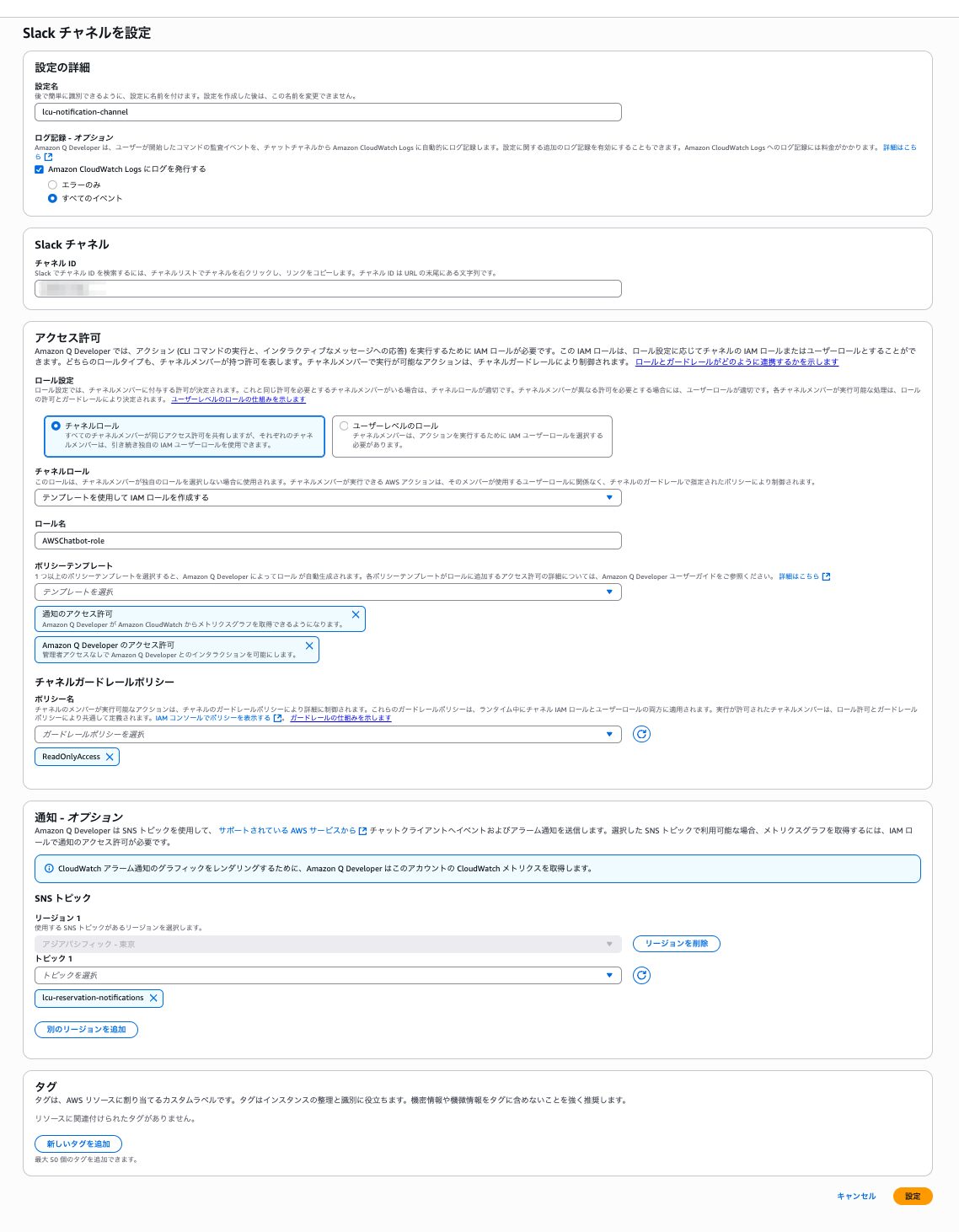Refresh the guardrail policy list
Viewport: 959px width, 1232px height.
(x=641, y=734)
